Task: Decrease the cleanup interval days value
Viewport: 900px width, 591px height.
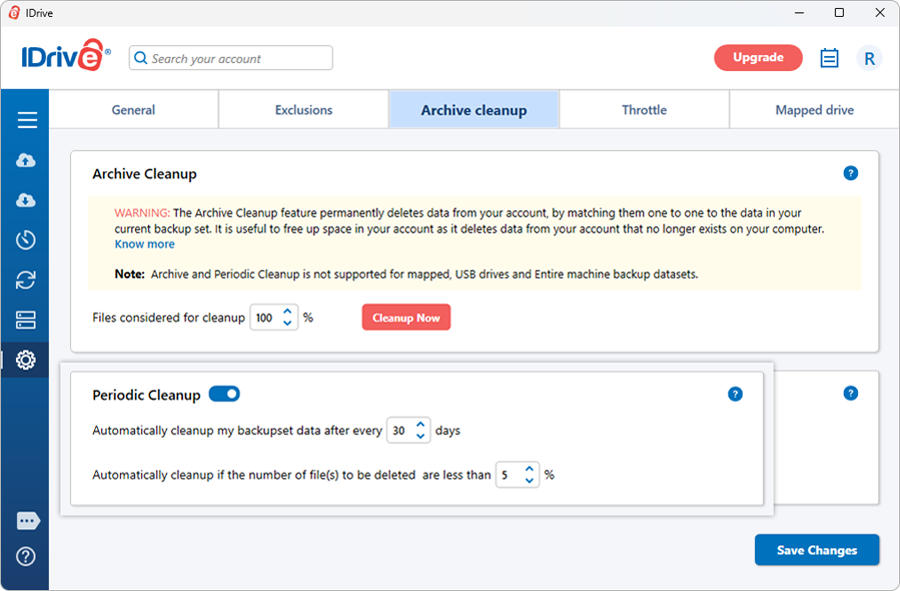Action: 421,437
